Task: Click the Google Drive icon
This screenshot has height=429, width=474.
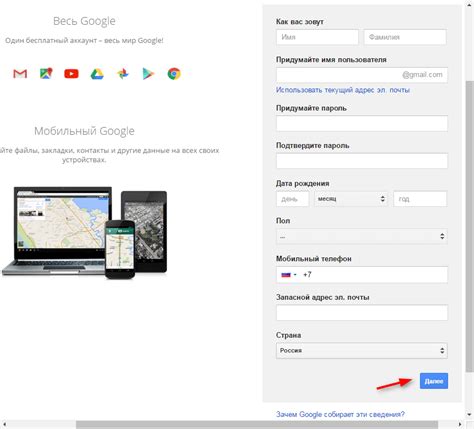Action: point(97,74)
